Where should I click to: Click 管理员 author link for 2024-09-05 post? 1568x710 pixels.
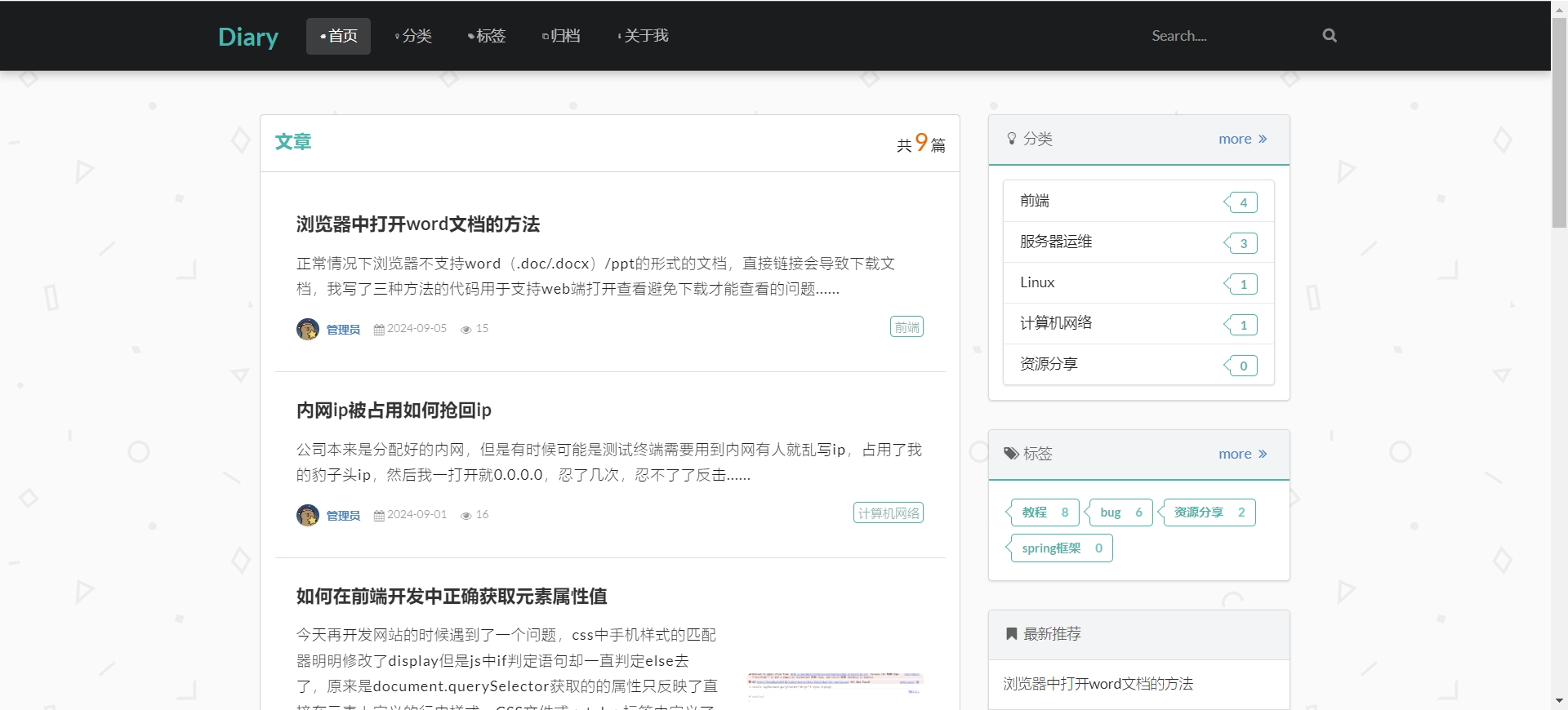pyautogui.click(x=343, y=330)
